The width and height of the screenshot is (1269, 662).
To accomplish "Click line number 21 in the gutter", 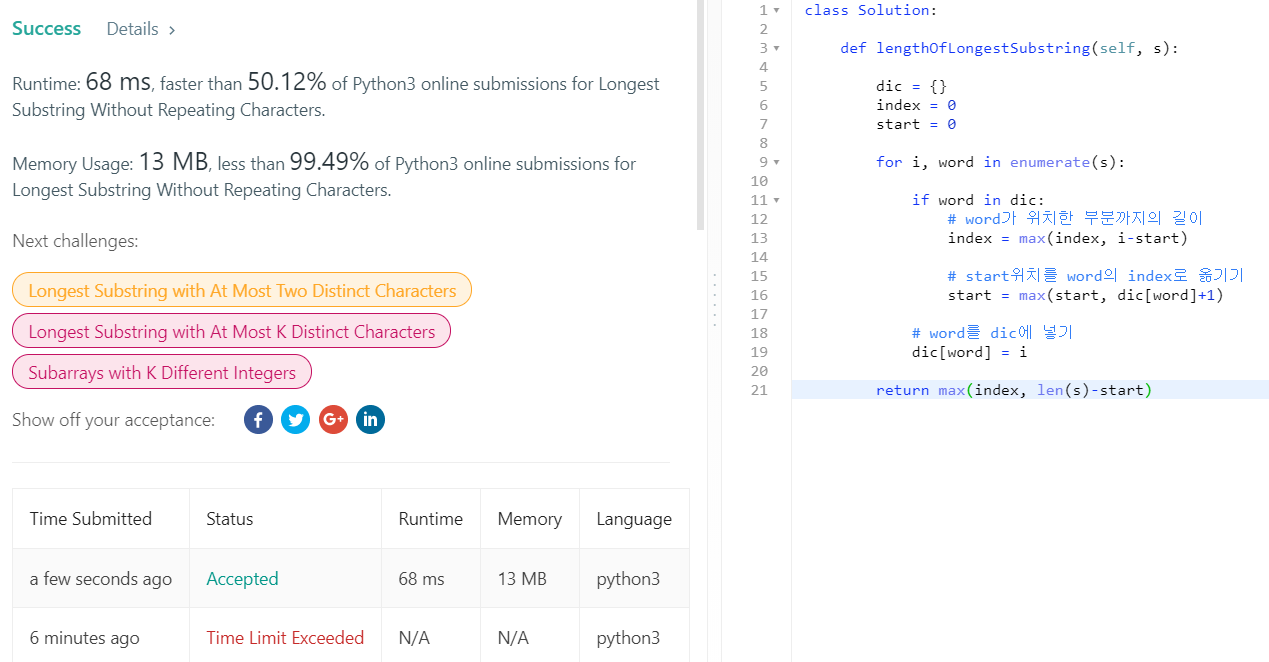I will pos(759,390).
